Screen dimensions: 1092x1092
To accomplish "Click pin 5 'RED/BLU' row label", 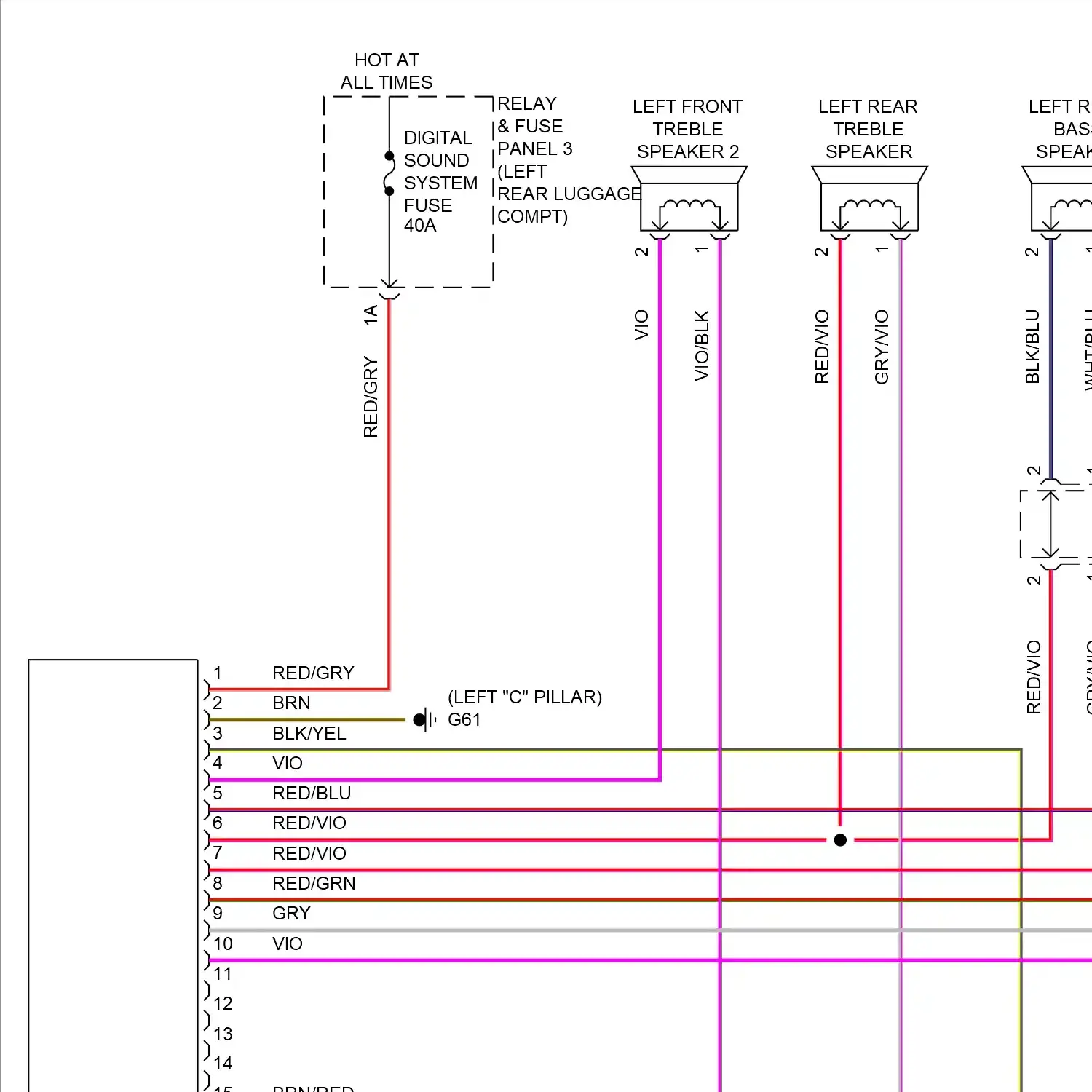I will 312,793.
